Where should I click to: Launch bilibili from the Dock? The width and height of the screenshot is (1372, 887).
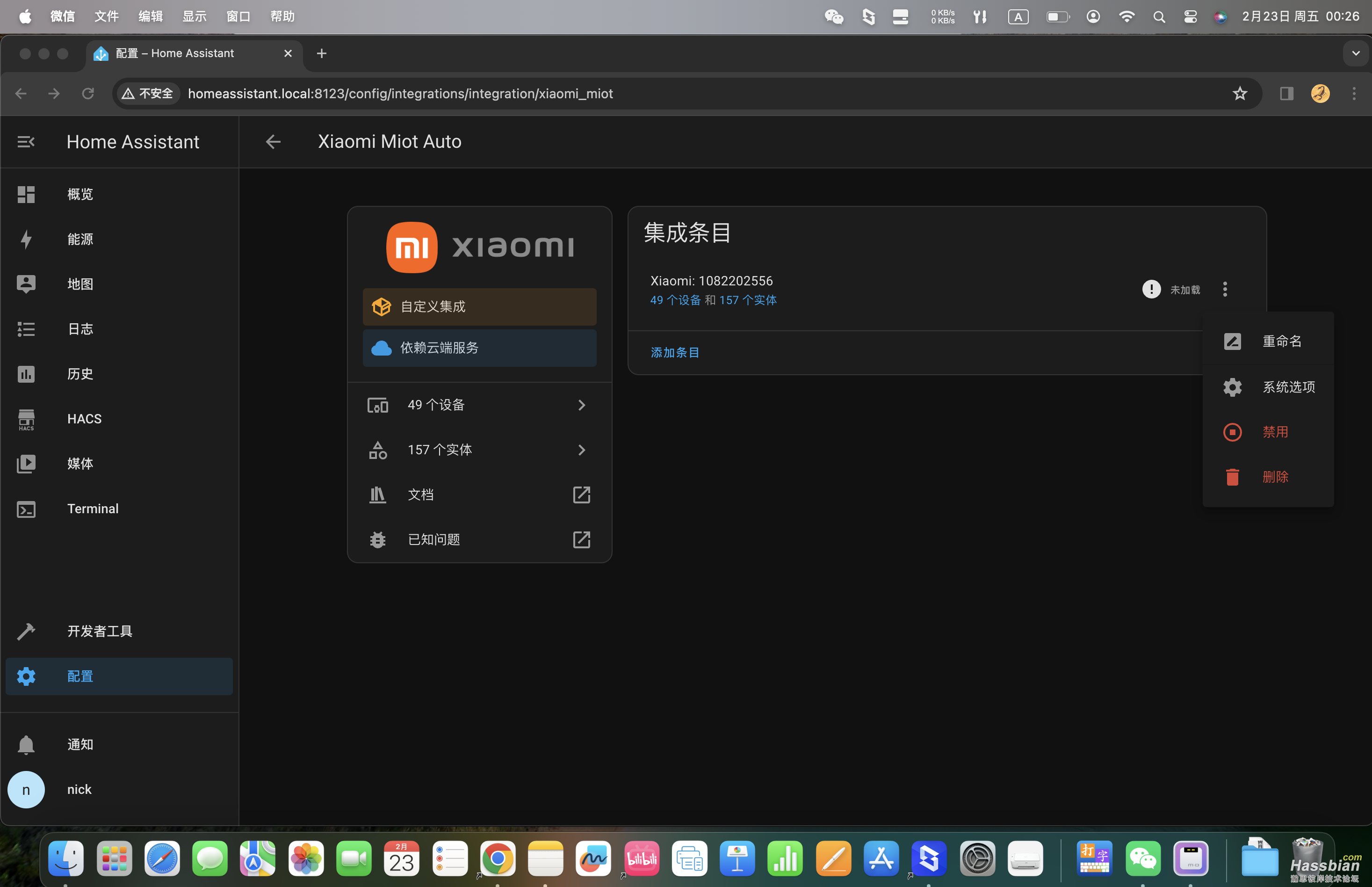tap(642, 858)
